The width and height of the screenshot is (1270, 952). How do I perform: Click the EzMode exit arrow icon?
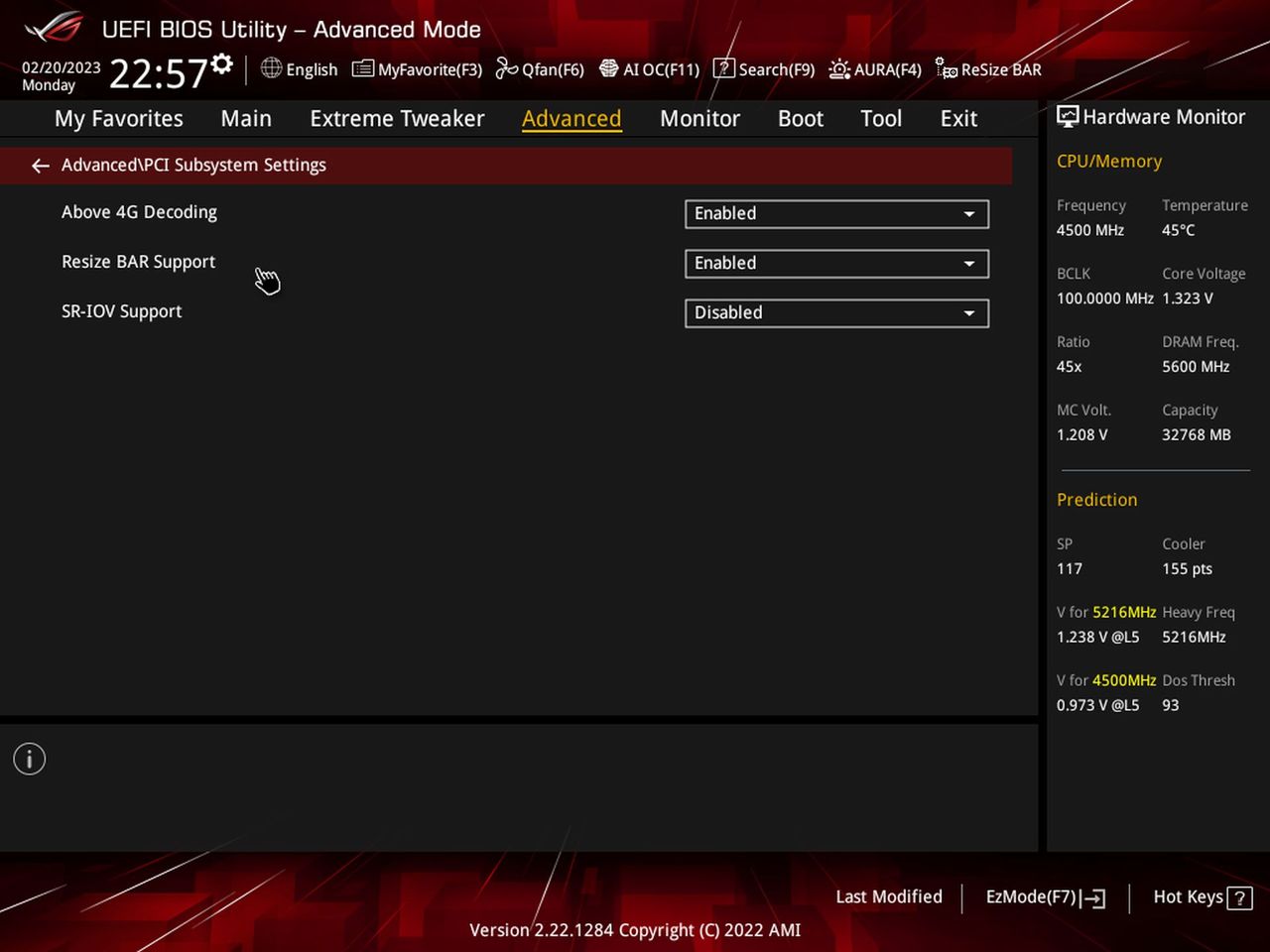click(1094, 898)
